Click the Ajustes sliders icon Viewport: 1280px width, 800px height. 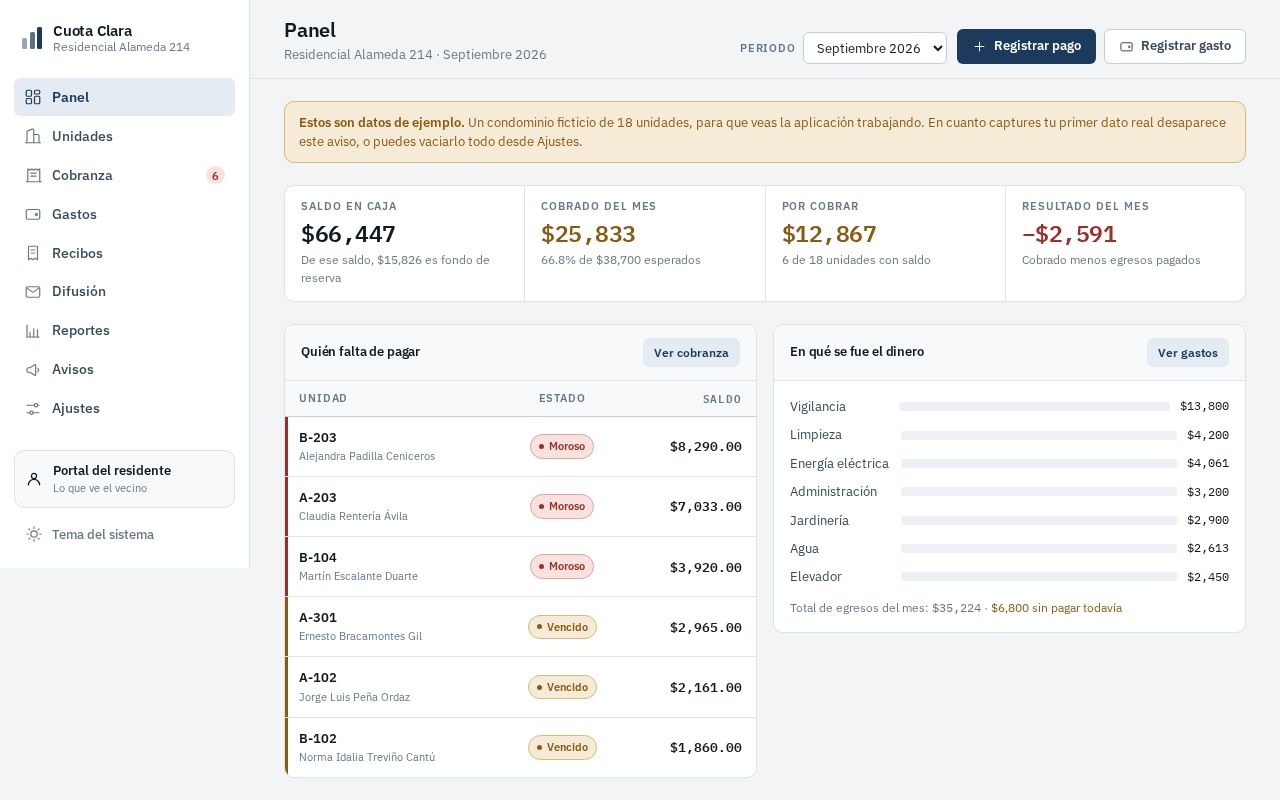click(33, 408)
